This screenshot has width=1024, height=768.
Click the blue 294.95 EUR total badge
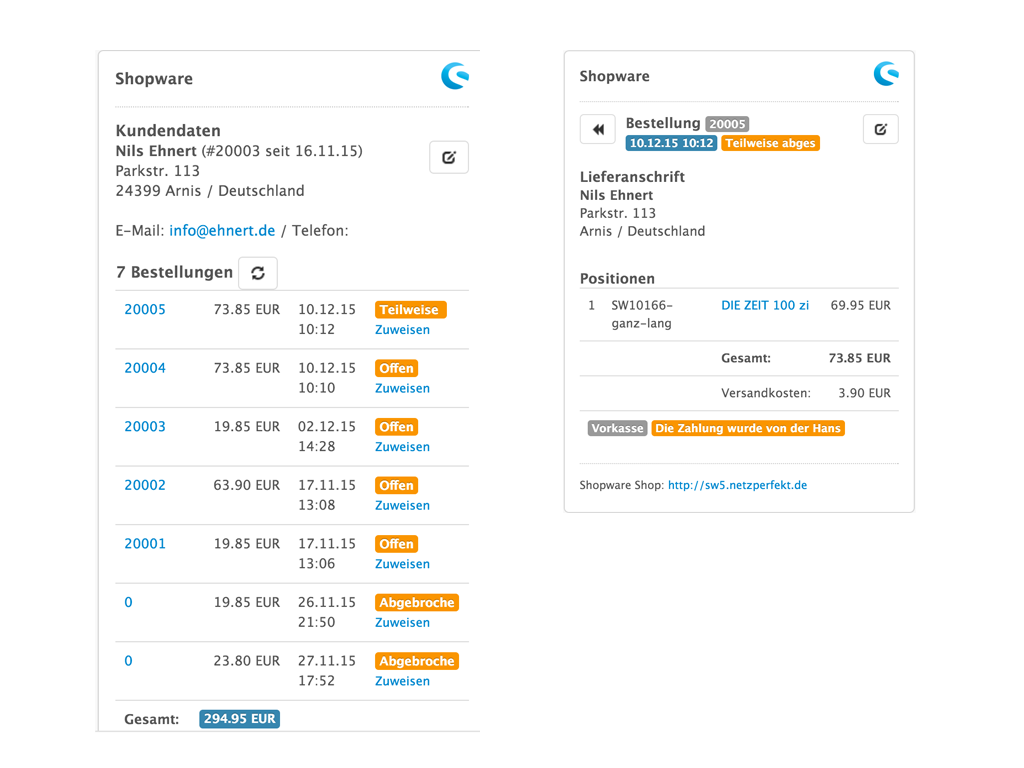pos(240,719)
